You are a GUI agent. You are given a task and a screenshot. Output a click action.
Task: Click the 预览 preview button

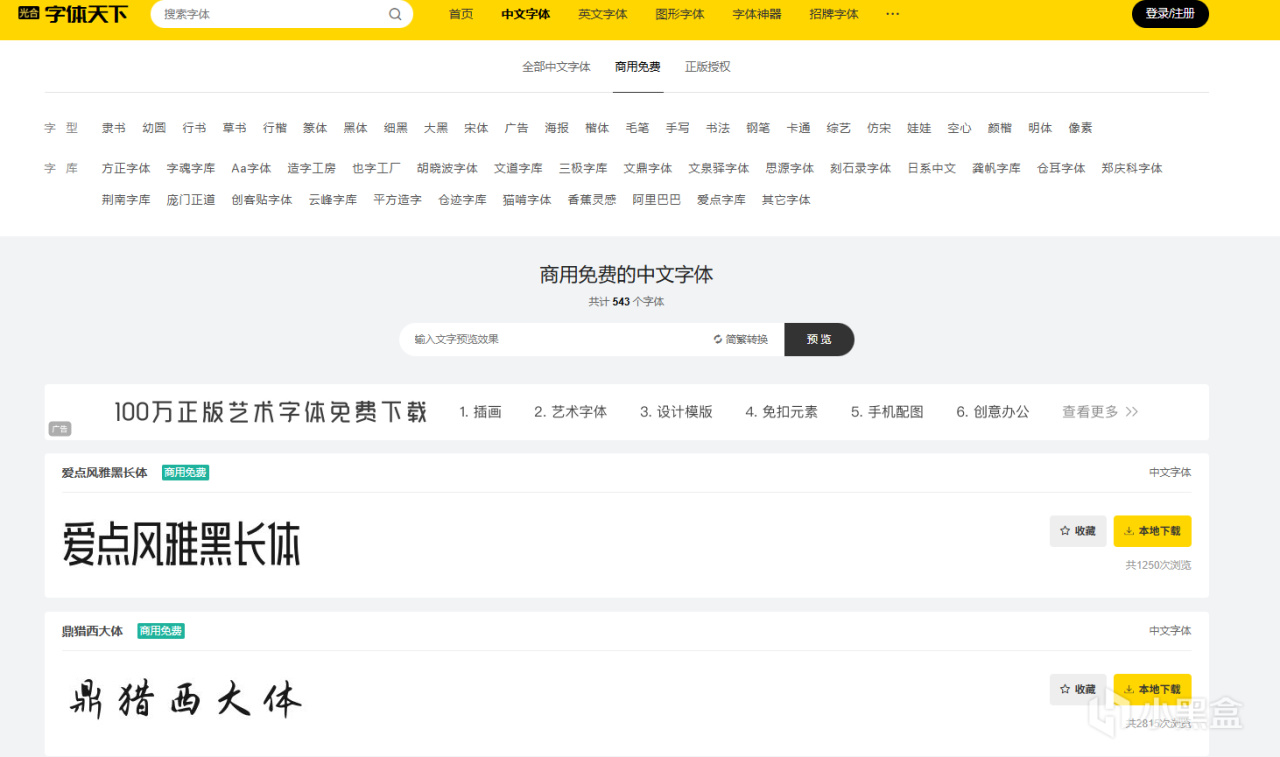point(819,339)
